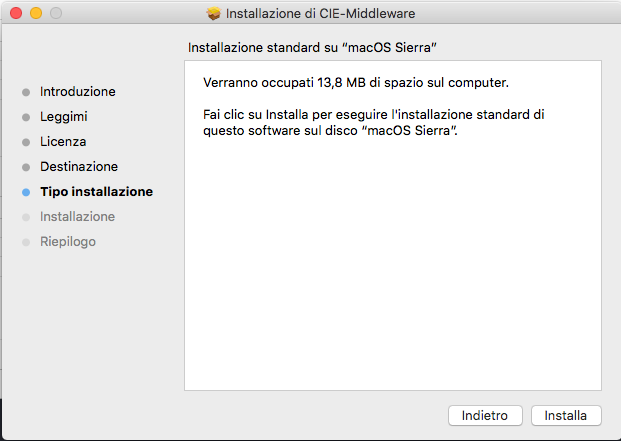
Task: Select the Leggimi step in sidebar
Action: pos(64,117)
